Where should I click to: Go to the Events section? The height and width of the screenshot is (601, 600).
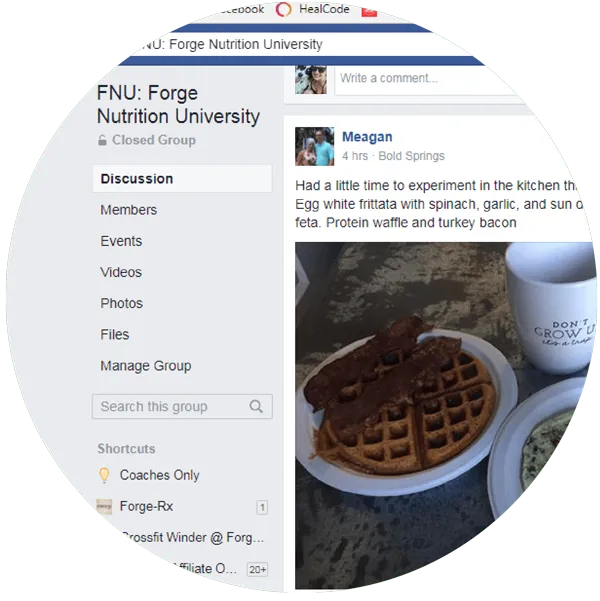point(121,241)
